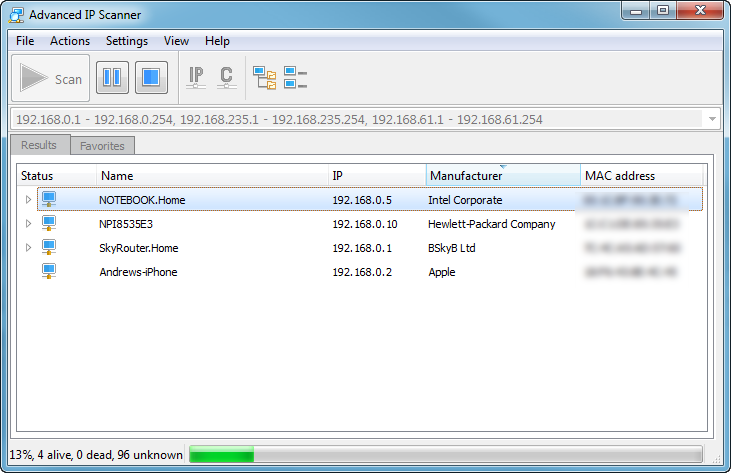Screen dimensions: 731x473
Task: Expand the NOTEBOOK.Home row
Action: point(28,199)
